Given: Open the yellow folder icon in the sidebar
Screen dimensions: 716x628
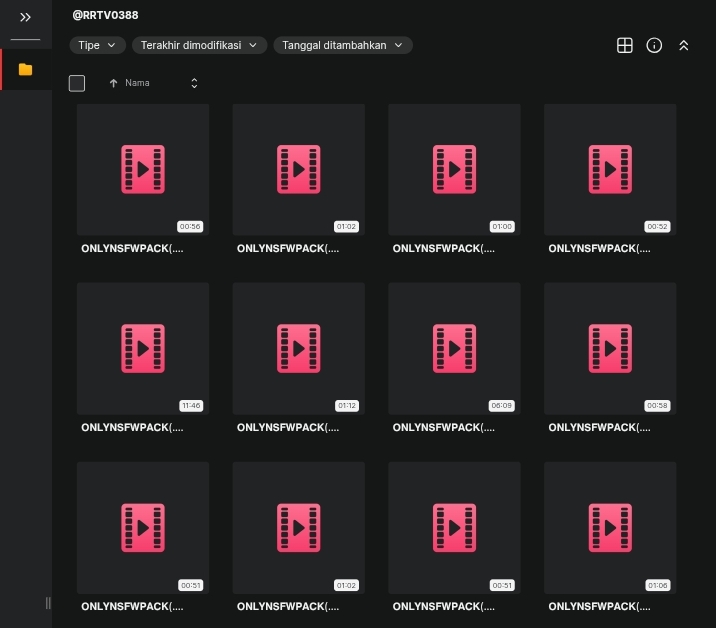Looking at the screenshot, I should tap(26, 69).
